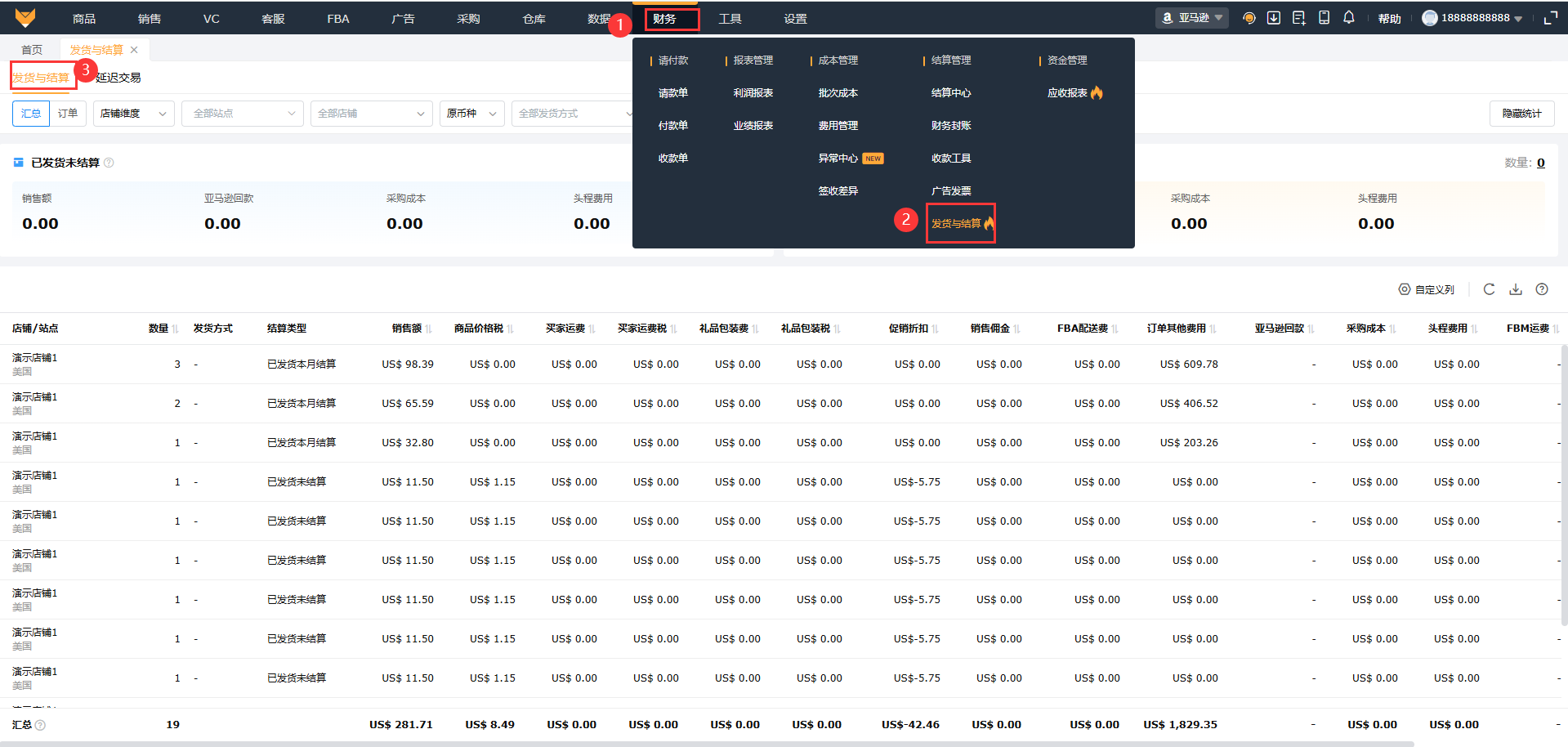Select 结算中心 from the finance menu
1568x747 pixels.
[x=951, y=93]
